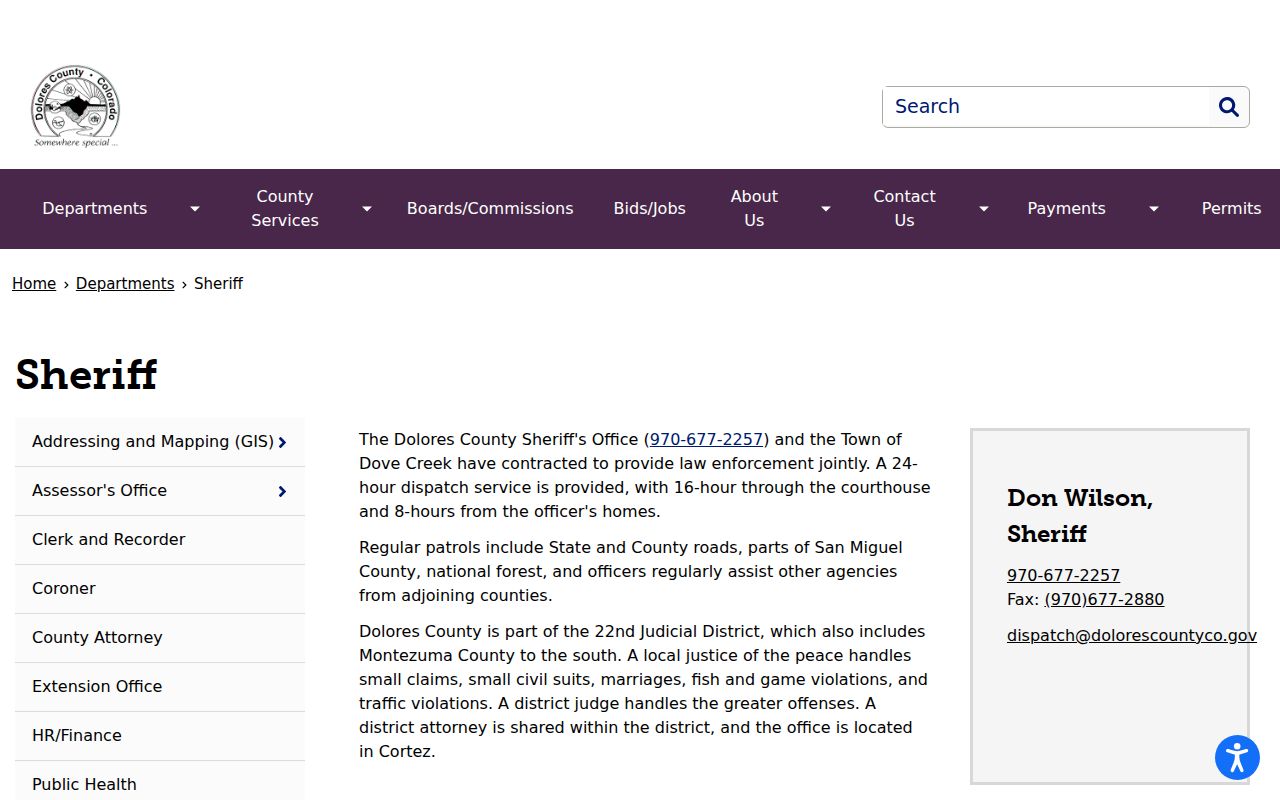Image resolution: width=1280 pixels, height=800 pixels.
Task: Click fax number (970)677-2880 link
Action: click(x=1104, y=599)
